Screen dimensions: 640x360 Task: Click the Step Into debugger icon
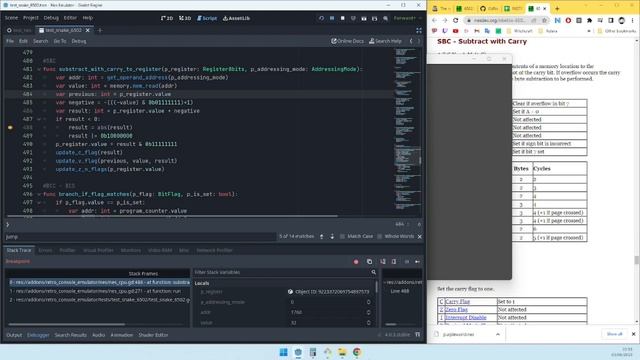[x=383, y=262]
